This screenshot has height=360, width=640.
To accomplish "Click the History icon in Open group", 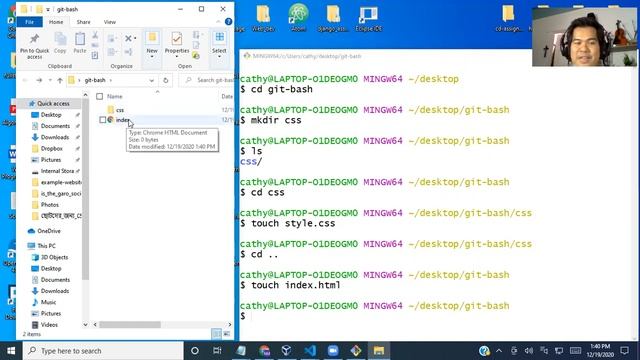I will (196, 56).
